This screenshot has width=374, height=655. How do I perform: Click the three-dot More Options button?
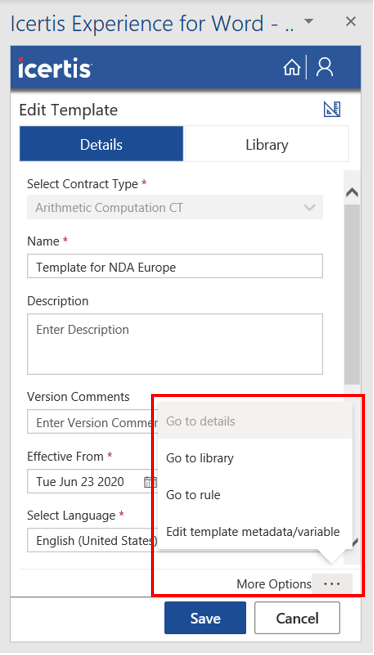click(x=332, y=584)
